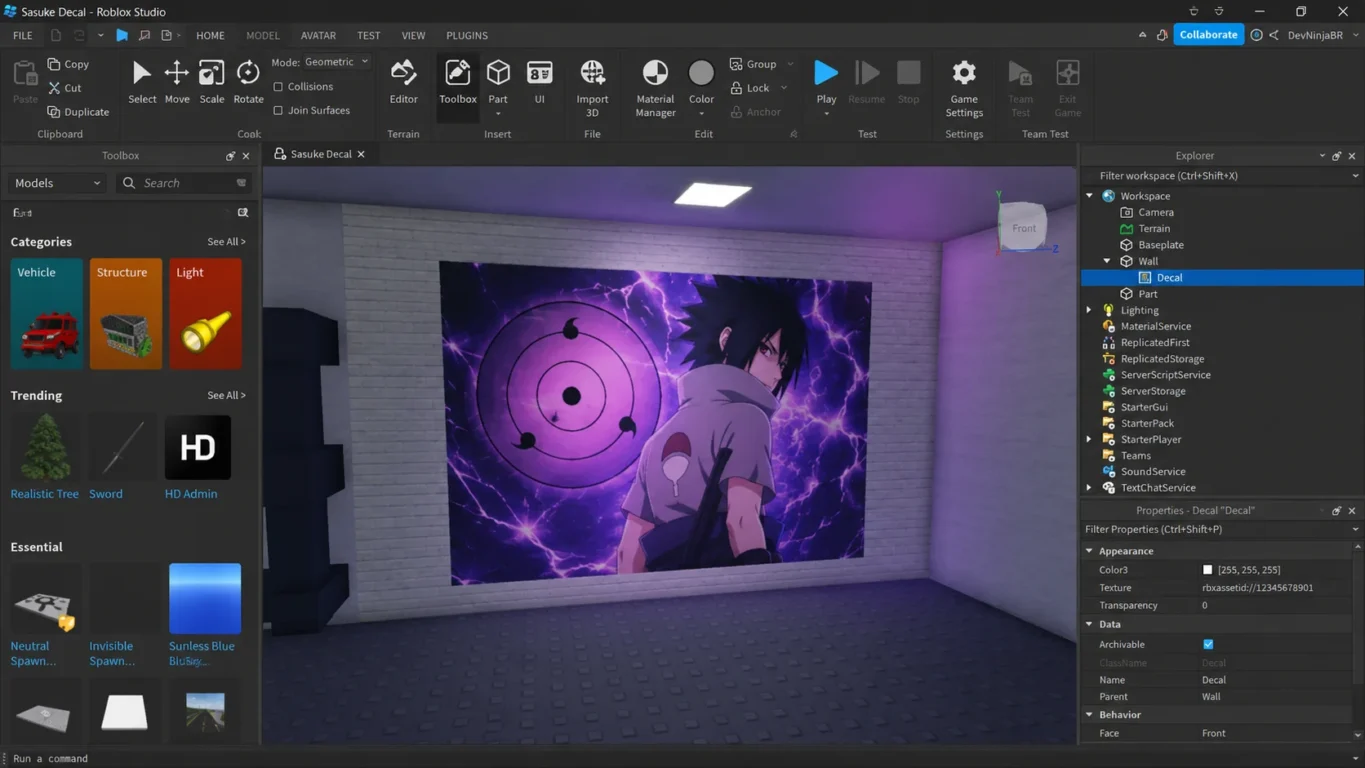The height and width of the screenshot is (768, 1365).
Task: Click the Cut clipboard button
Action: (x=65, y=88)
